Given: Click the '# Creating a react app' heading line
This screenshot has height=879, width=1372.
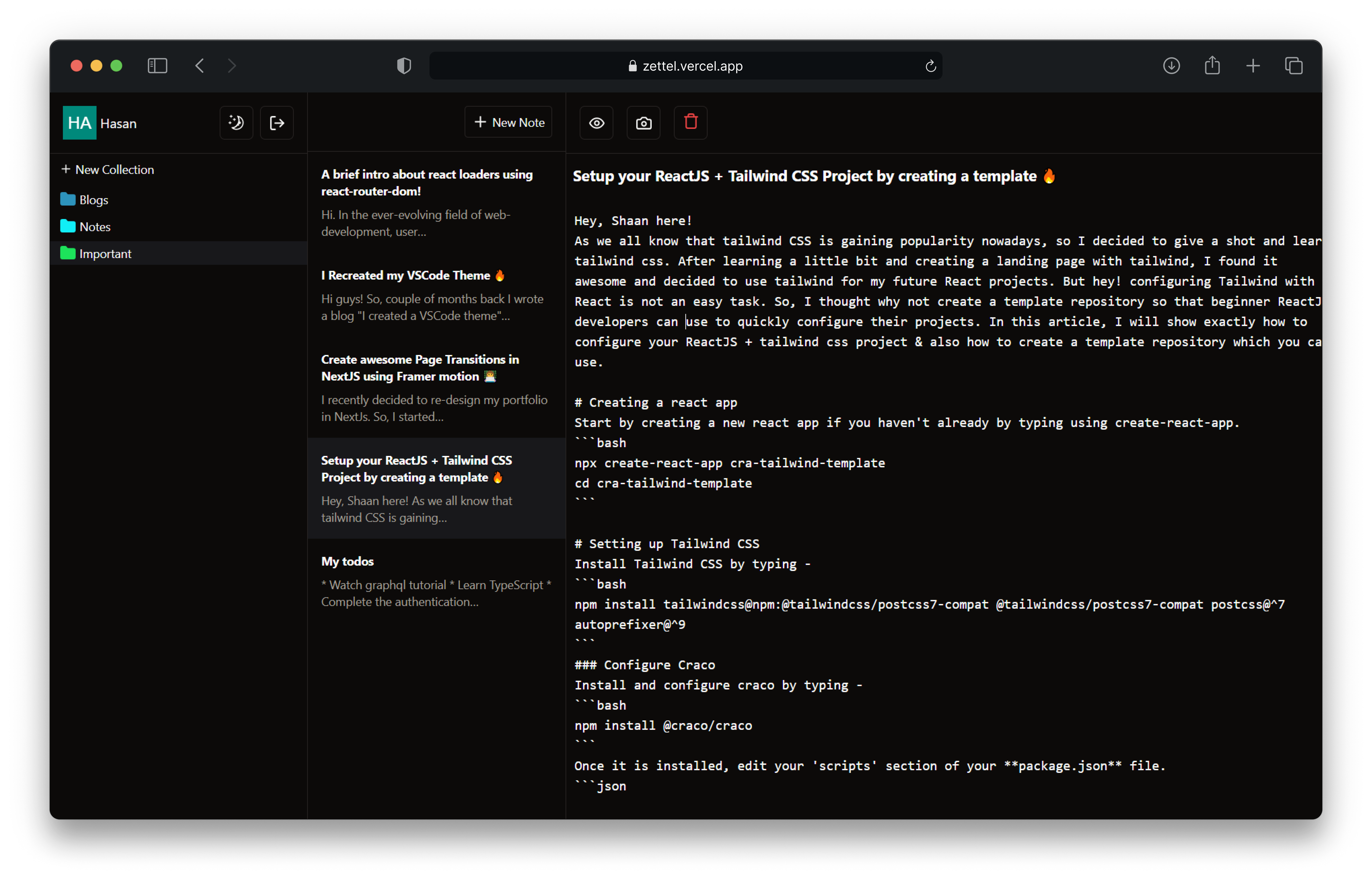Looking at the screenshot, I should point(656,402).
